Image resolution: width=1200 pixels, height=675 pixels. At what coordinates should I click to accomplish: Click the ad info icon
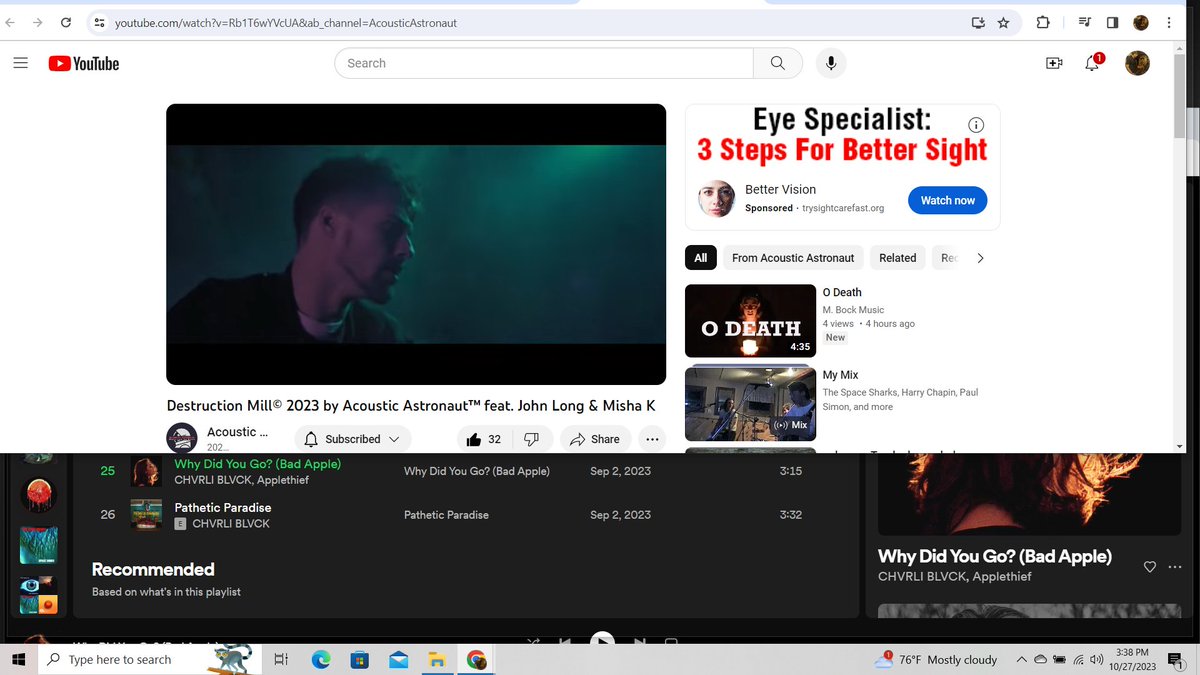[x=977, y=125]
